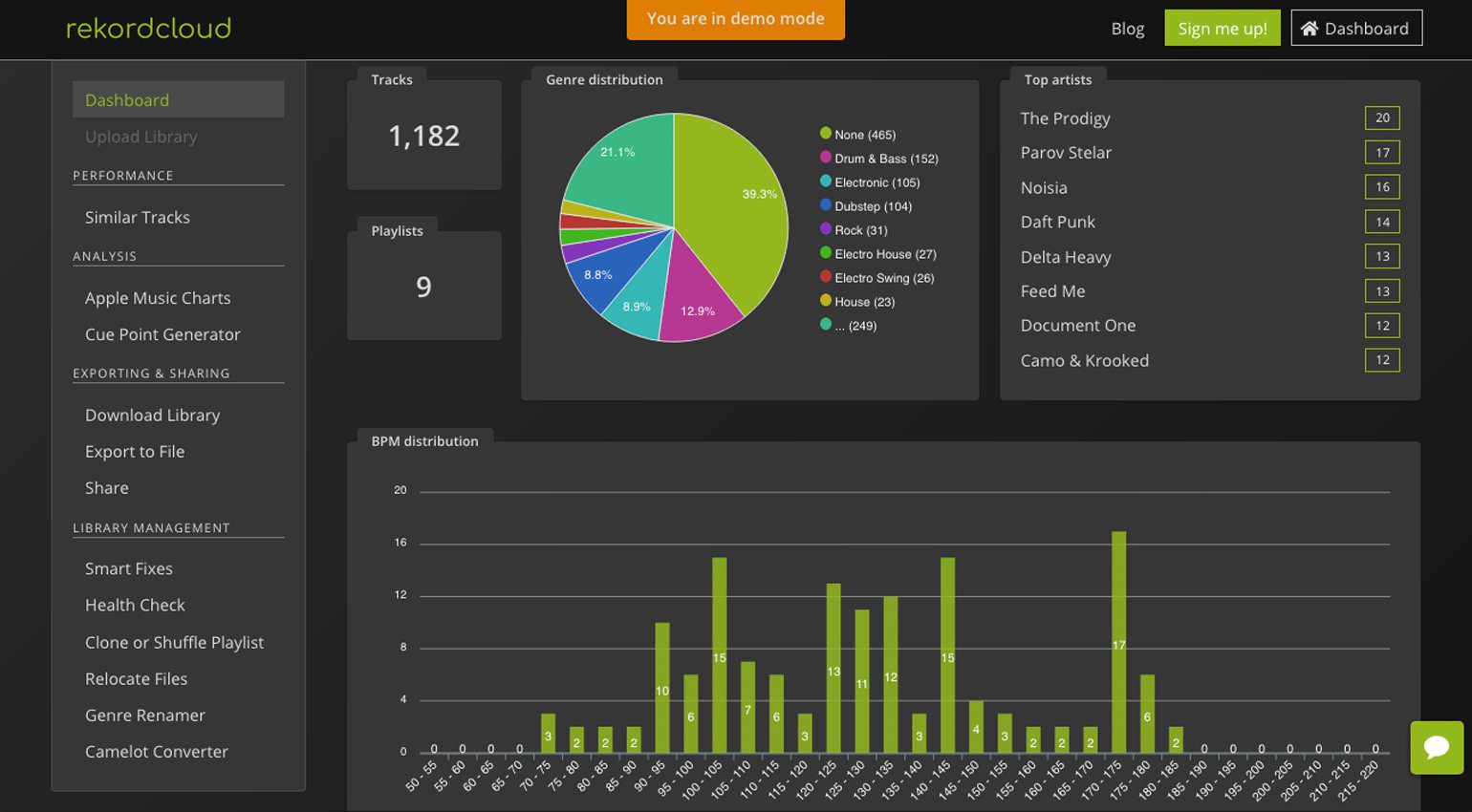The image size is (1472, 812).
Task: Select Parov Stelar in Top artists
Action: coord(1066,153)
